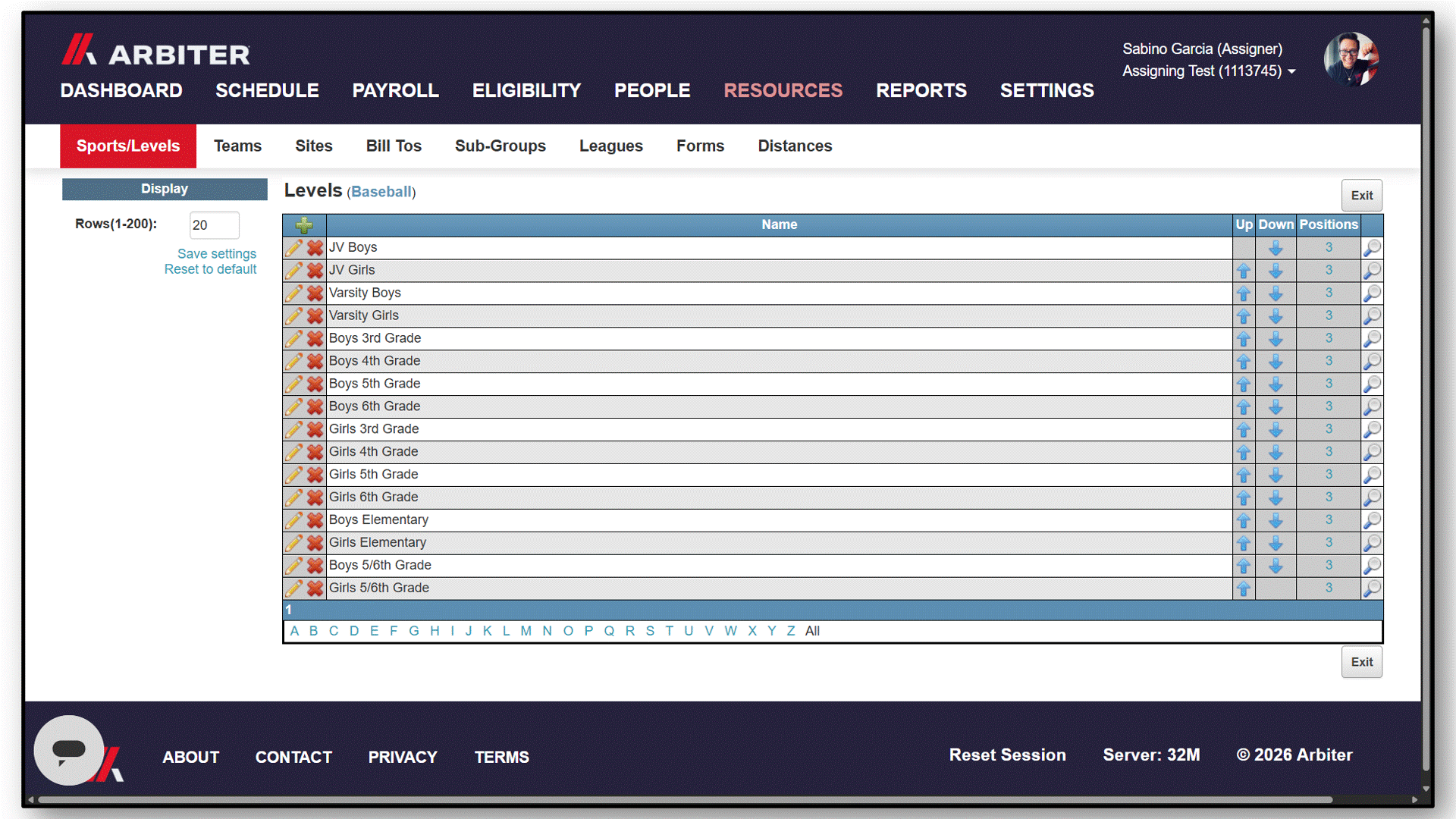Open the chat support bubble

tap(69, 750)
